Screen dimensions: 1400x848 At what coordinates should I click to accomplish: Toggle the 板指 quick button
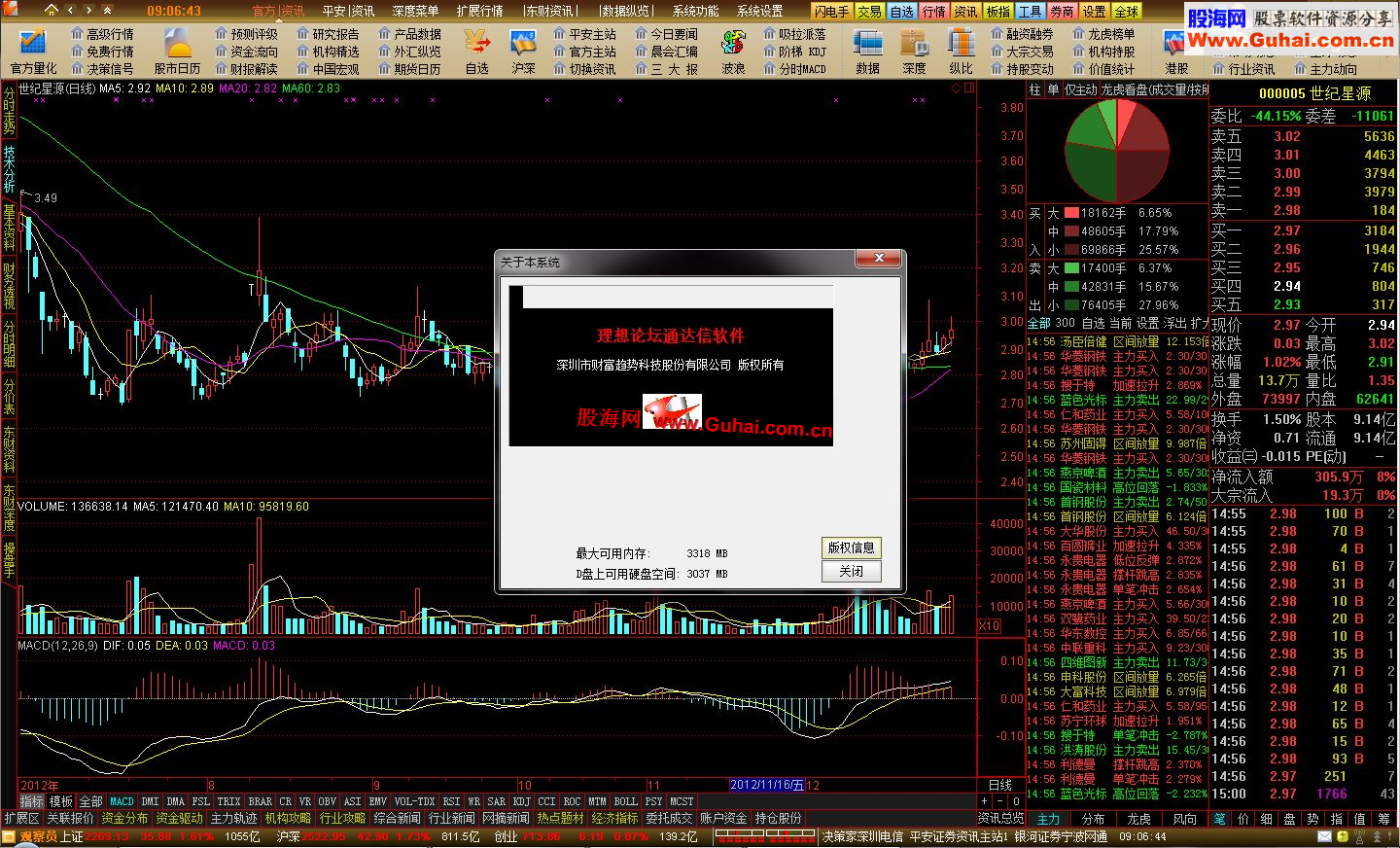(x=997, y=11)
